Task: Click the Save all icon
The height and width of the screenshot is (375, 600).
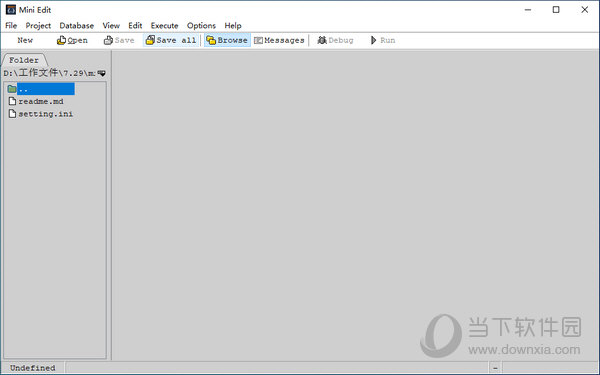Action: [x=150, y=40]
